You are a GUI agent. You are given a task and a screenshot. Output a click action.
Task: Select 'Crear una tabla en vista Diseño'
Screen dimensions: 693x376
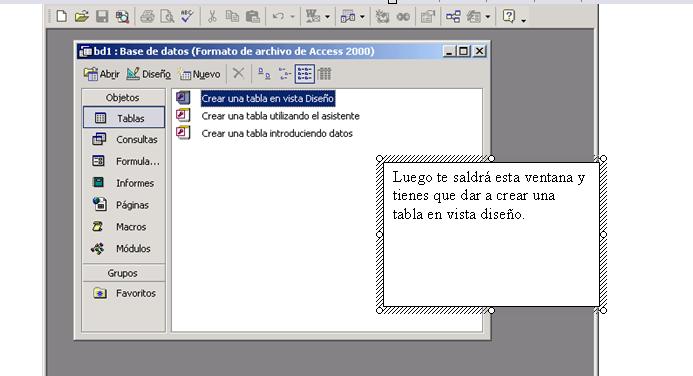268,98
